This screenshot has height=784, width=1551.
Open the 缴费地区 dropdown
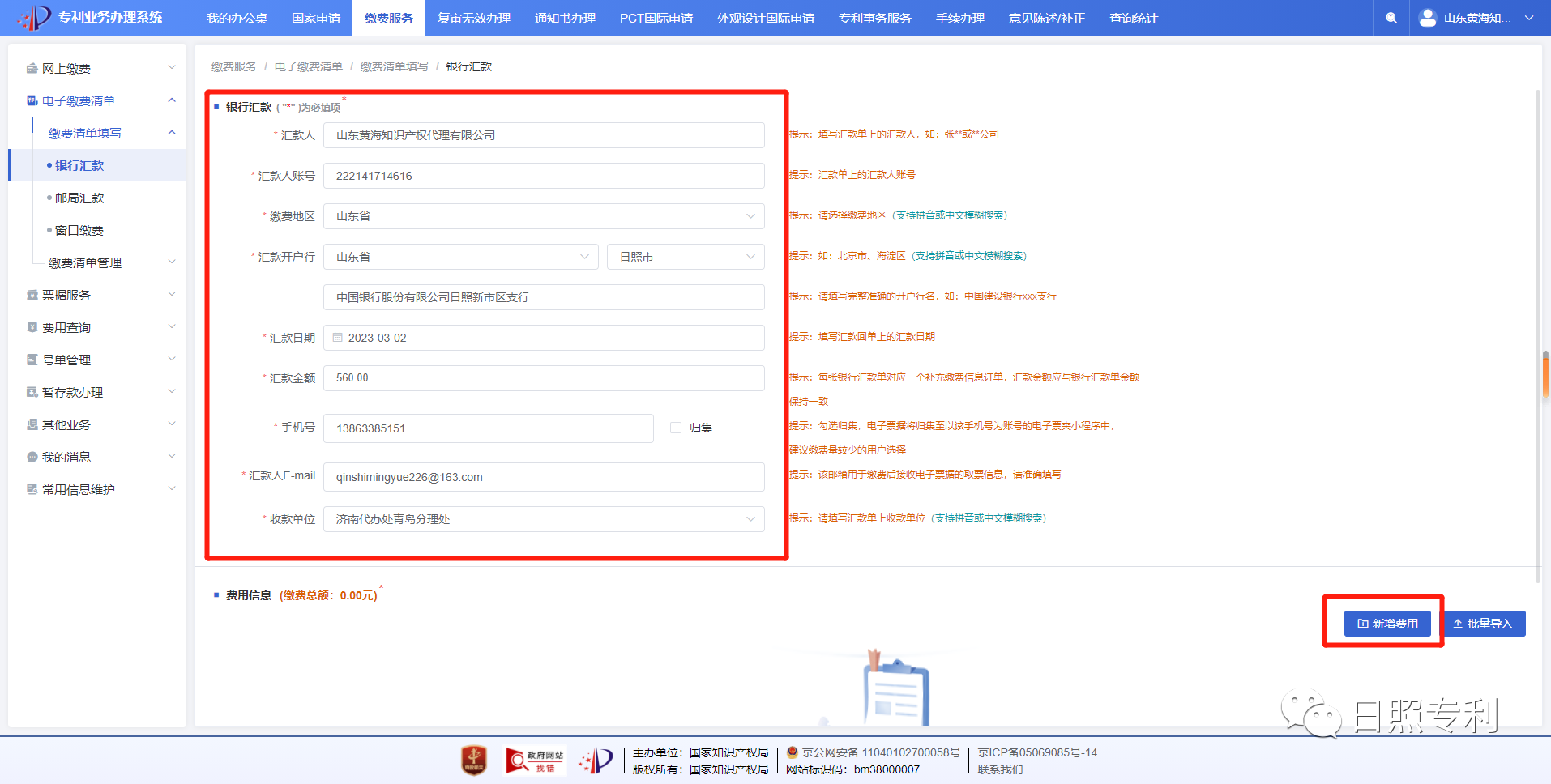[x=543, y=216]
